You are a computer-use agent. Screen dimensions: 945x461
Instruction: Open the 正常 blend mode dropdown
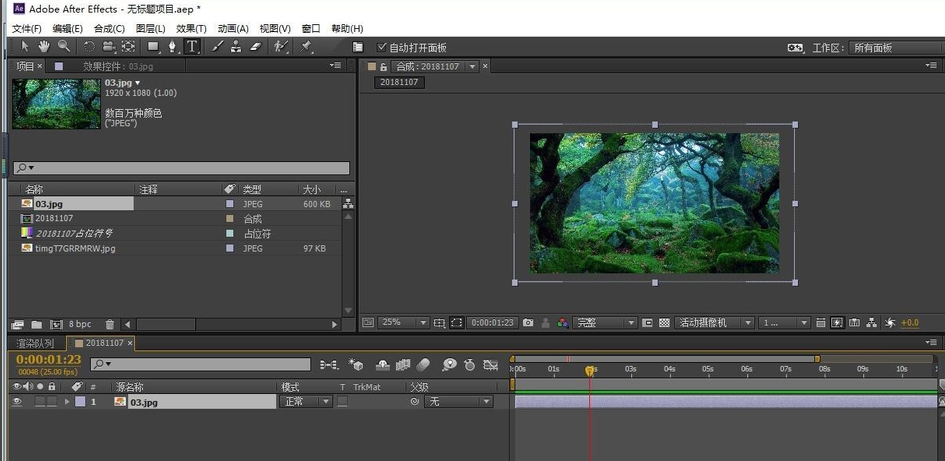[305, 401]
